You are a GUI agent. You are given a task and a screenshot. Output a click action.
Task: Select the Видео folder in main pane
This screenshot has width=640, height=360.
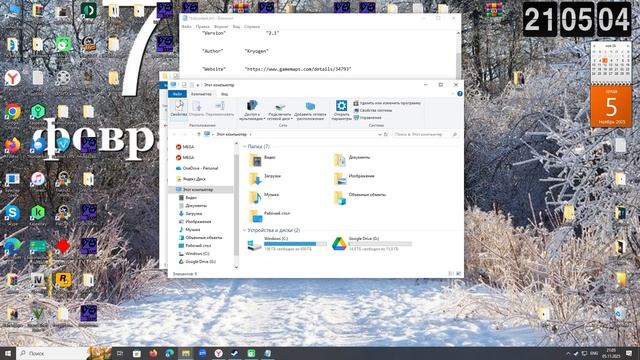coord(262,160)
